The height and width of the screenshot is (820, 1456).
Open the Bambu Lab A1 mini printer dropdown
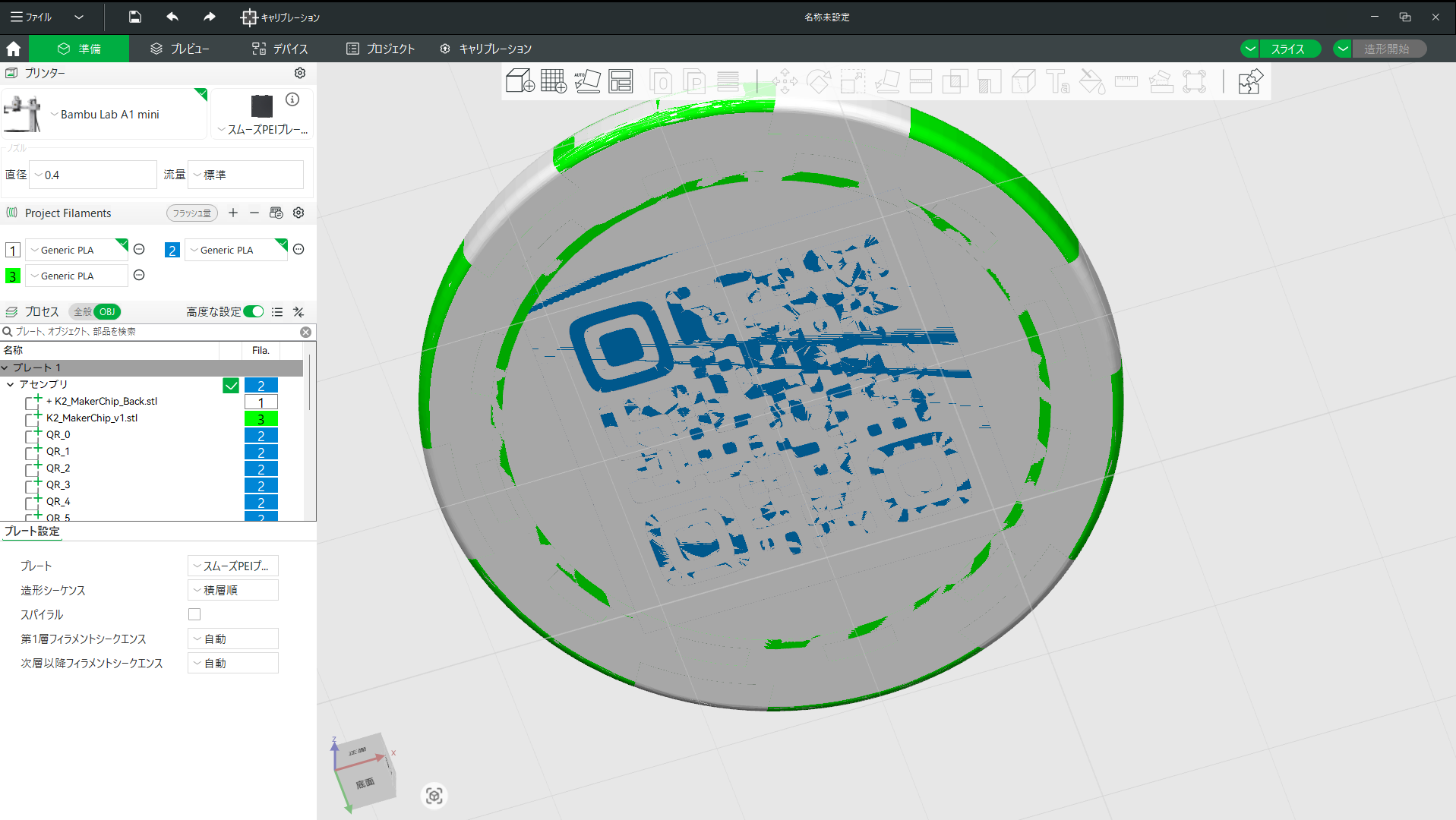(105, 115)
